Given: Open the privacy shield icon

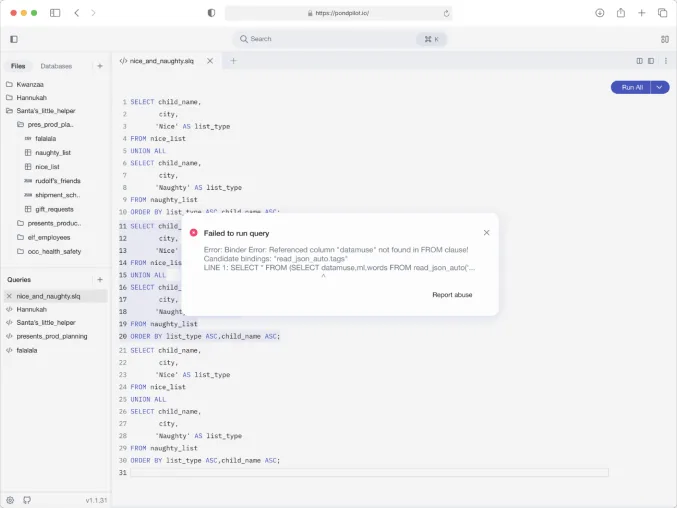Looking at the screenshot, I should tap(211, 13).
